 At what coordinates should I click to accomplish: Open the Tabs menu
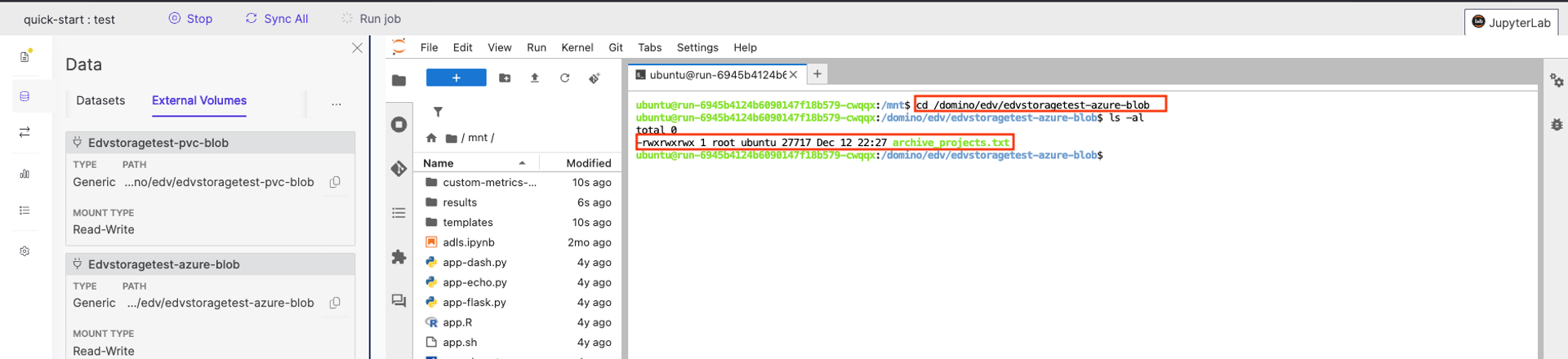coord(650,47)
